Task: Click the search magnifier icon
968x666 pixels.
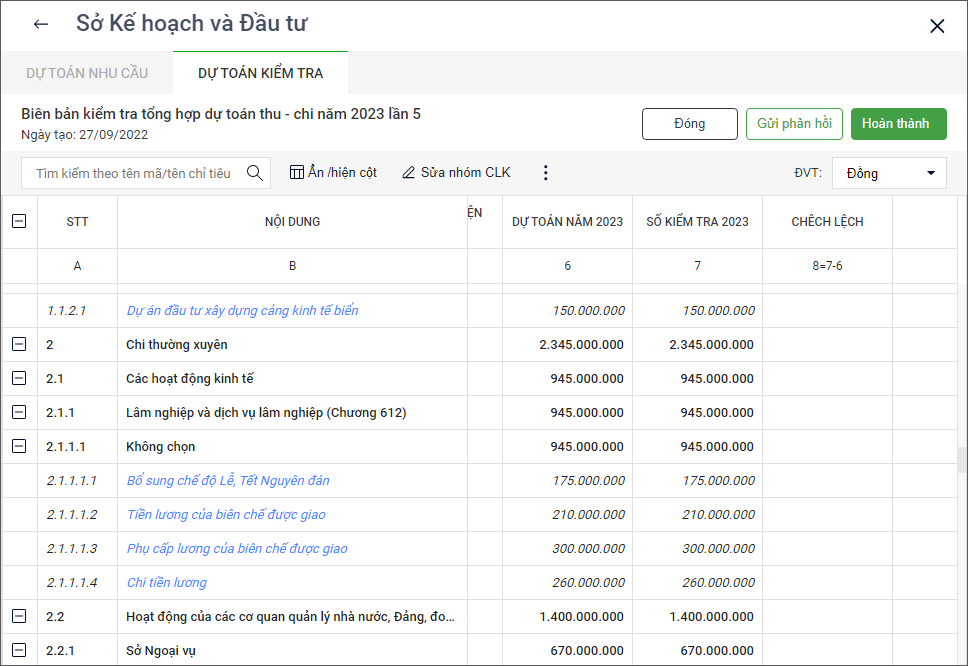Action: (x=255, y=173)
